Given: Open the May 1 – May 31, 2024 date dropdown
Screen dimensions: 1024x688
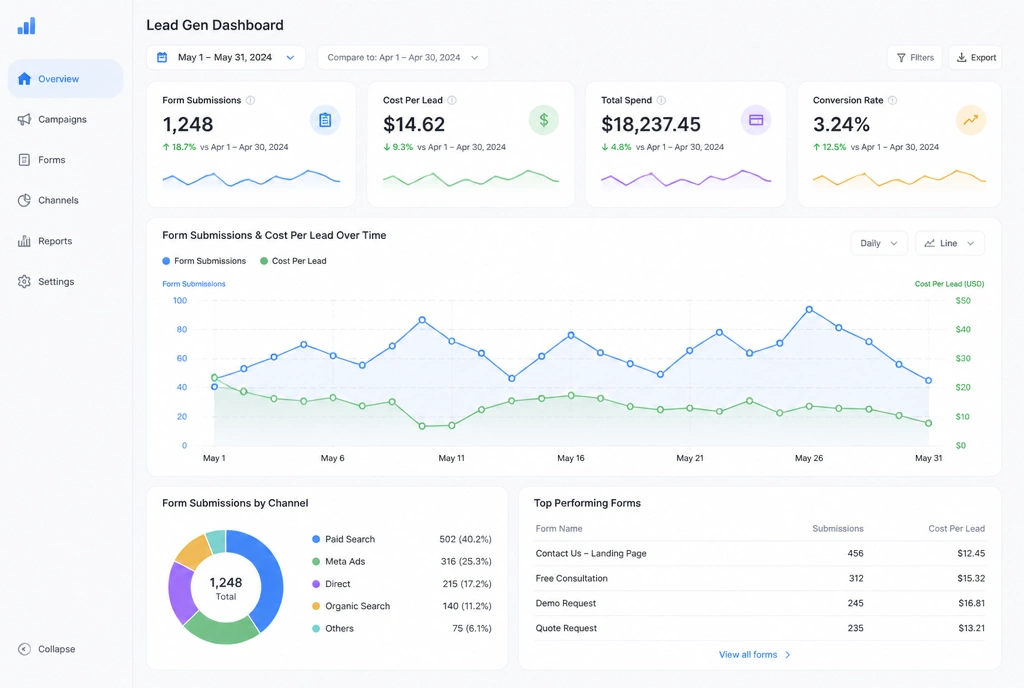Looking at the screenshot, I should (x=226, y=57).
